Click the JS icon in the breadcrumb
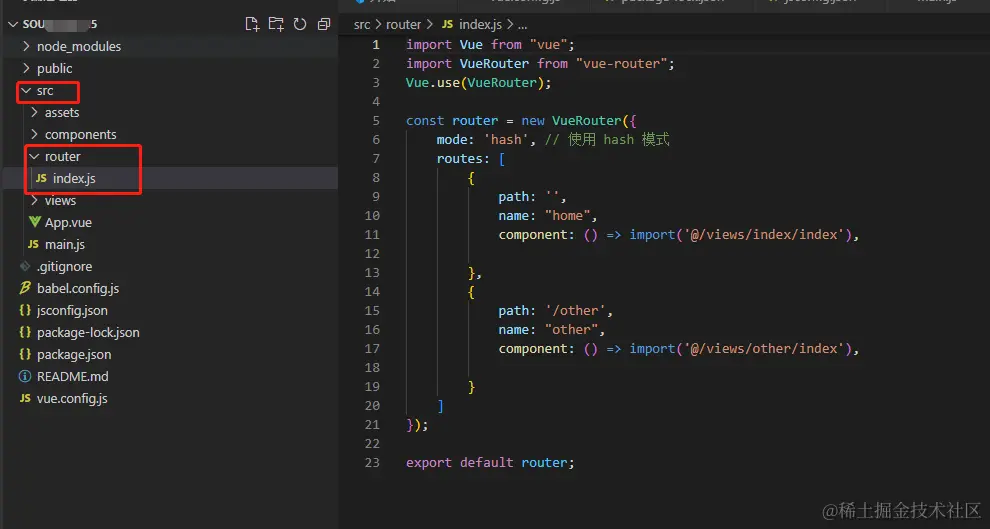 point(447,24)
